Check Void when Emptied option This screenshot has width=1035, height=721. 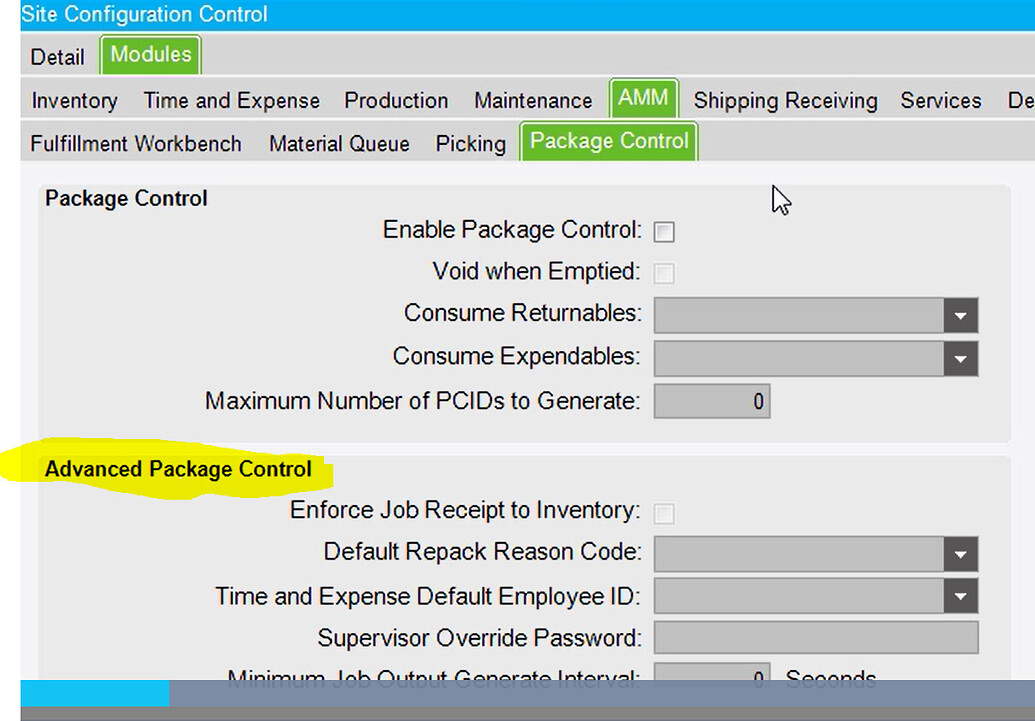(664, 273)
